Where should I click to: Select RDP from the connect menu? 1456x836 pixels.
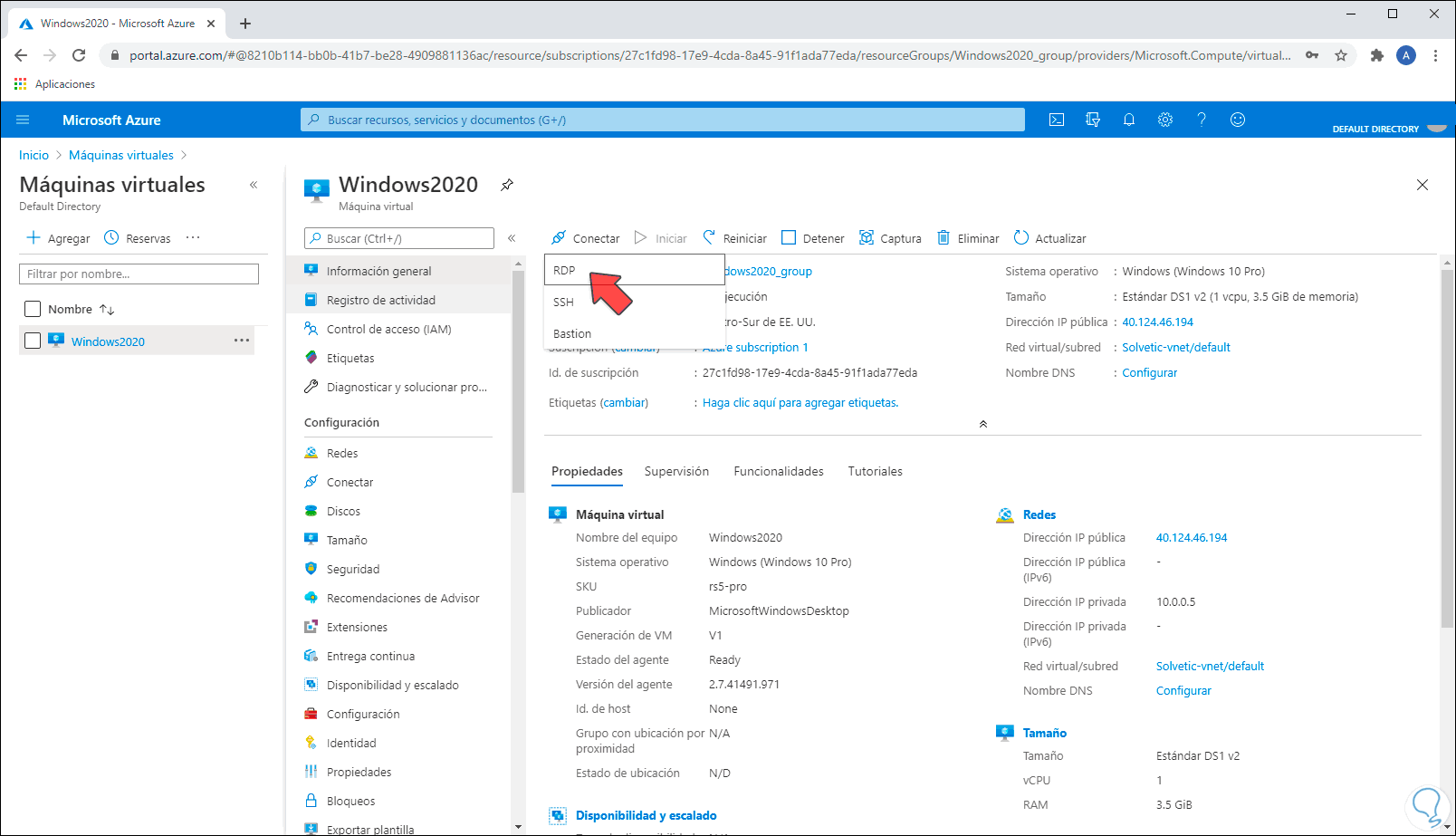pyautogui.click(x=635, y=270)
